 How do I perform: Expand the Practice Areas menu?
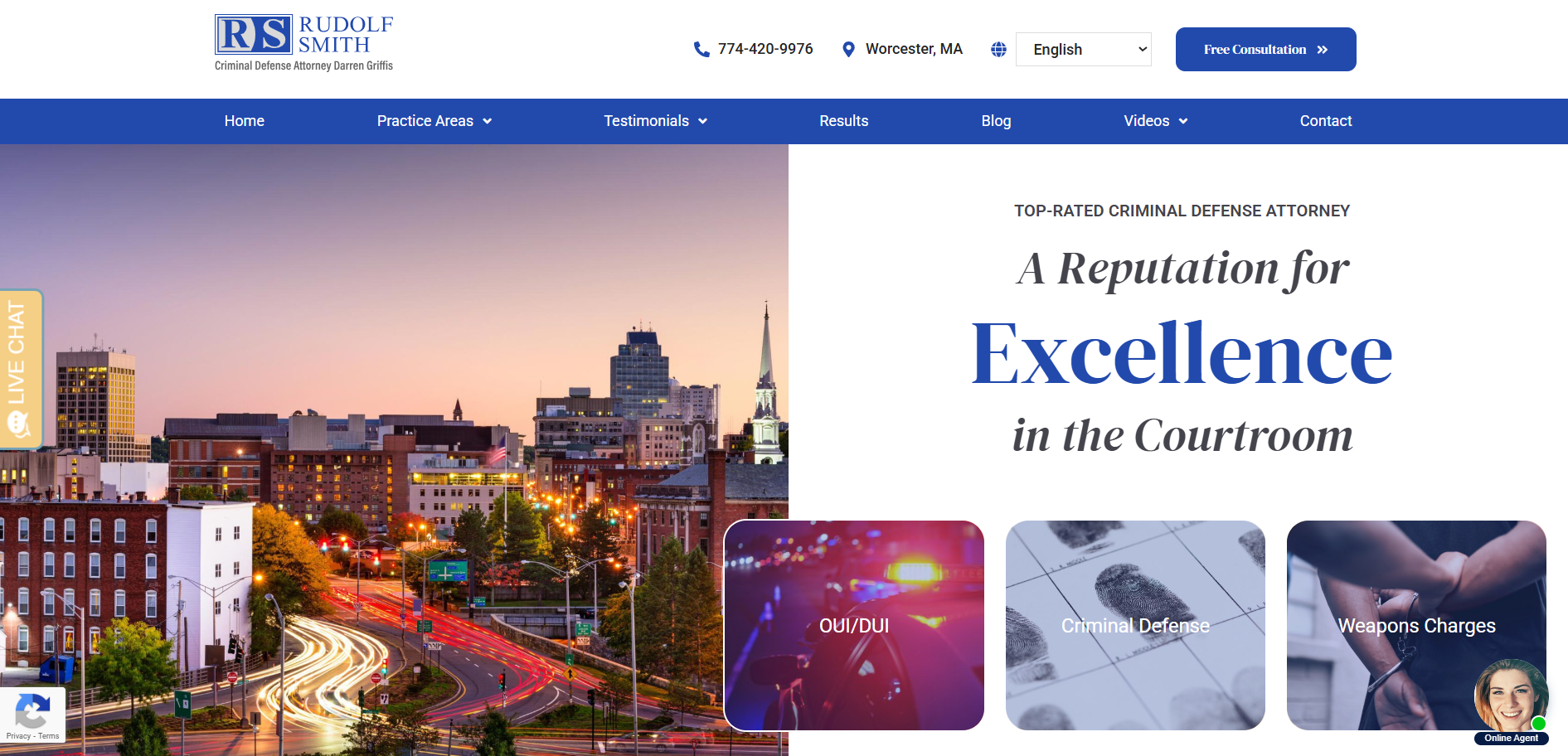pos(434,121)
